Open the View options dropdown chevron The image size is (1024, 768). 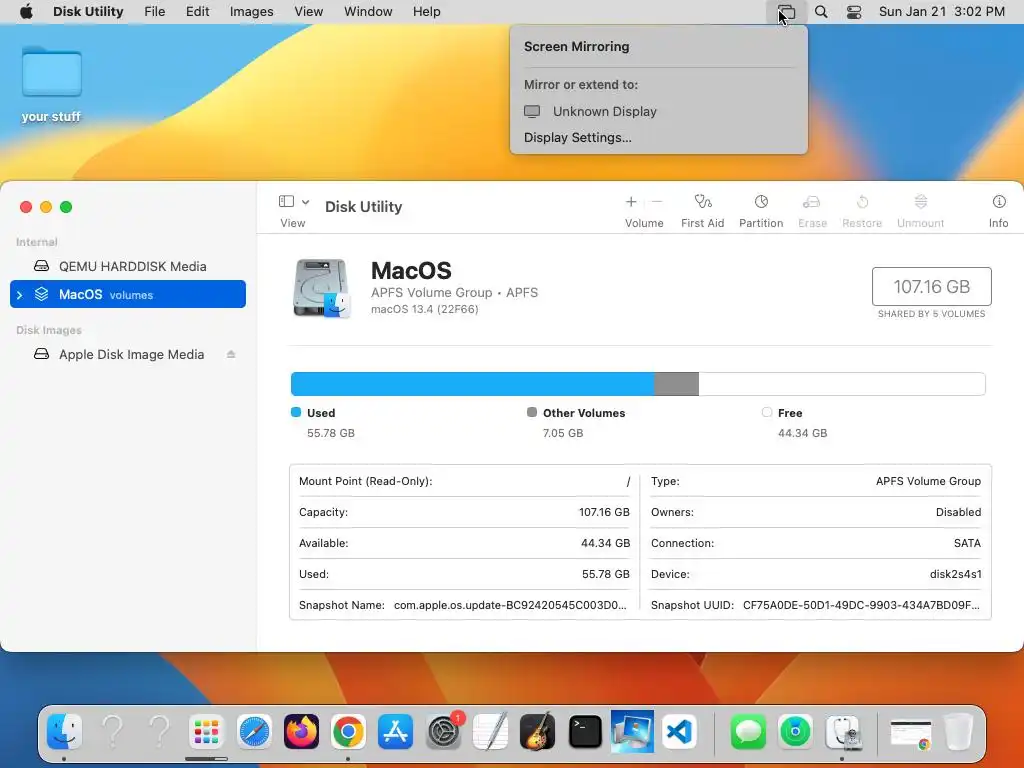pyautogui.click(x=306, y=202)
